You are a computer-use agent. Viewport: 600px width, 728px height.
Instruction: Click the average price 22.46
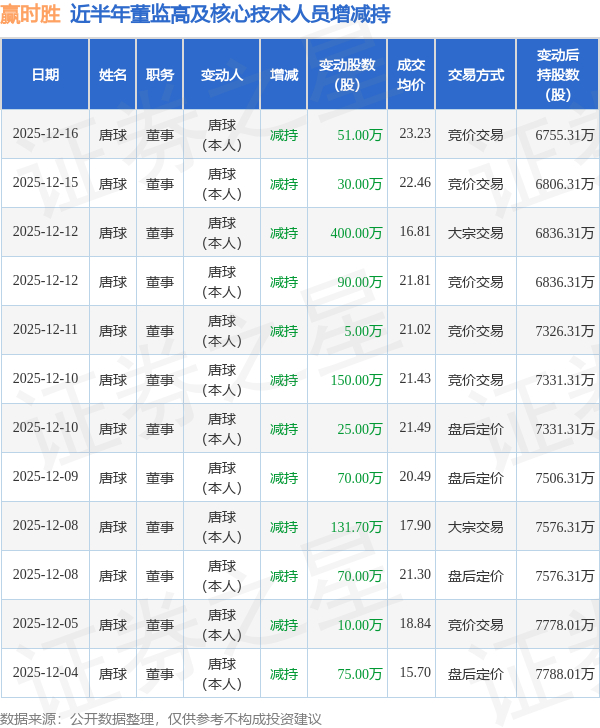coord(415,182)
